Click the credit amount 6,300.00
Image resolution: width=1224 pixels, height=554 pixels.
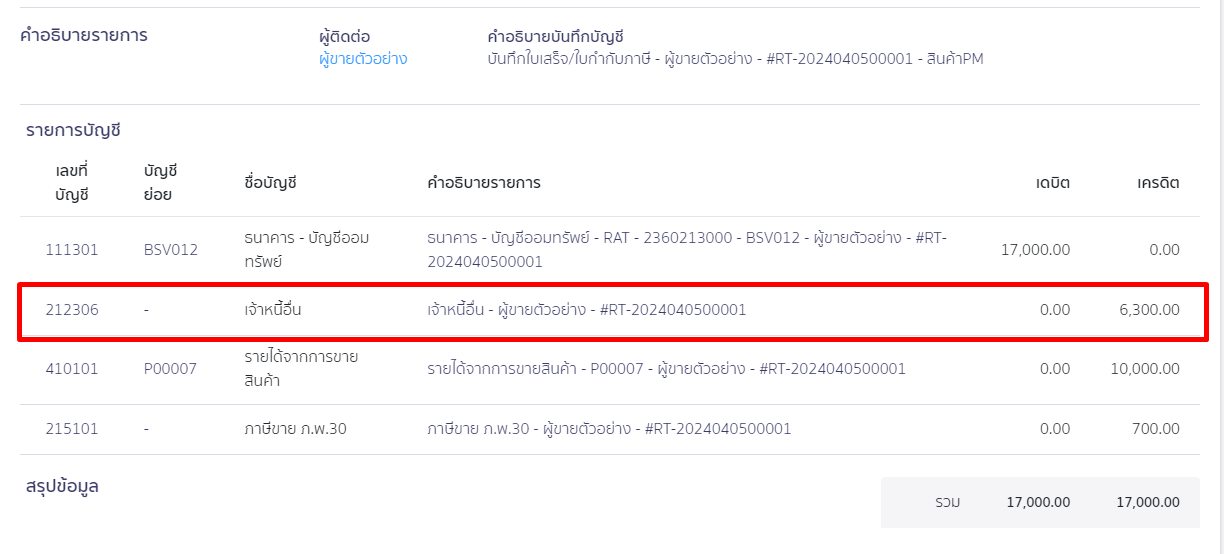(x=1150, y=310)
